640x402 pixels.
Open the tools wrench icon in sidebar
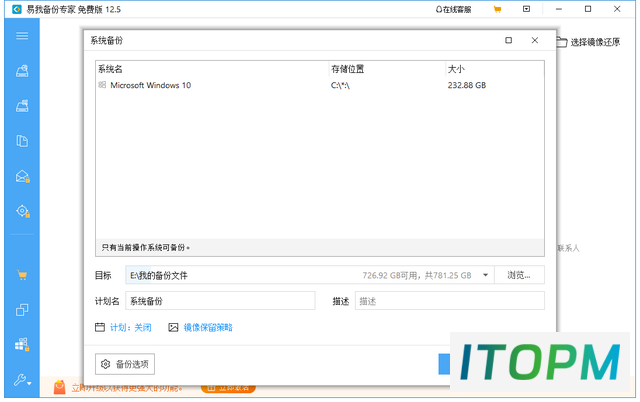(x=22, y=380)
